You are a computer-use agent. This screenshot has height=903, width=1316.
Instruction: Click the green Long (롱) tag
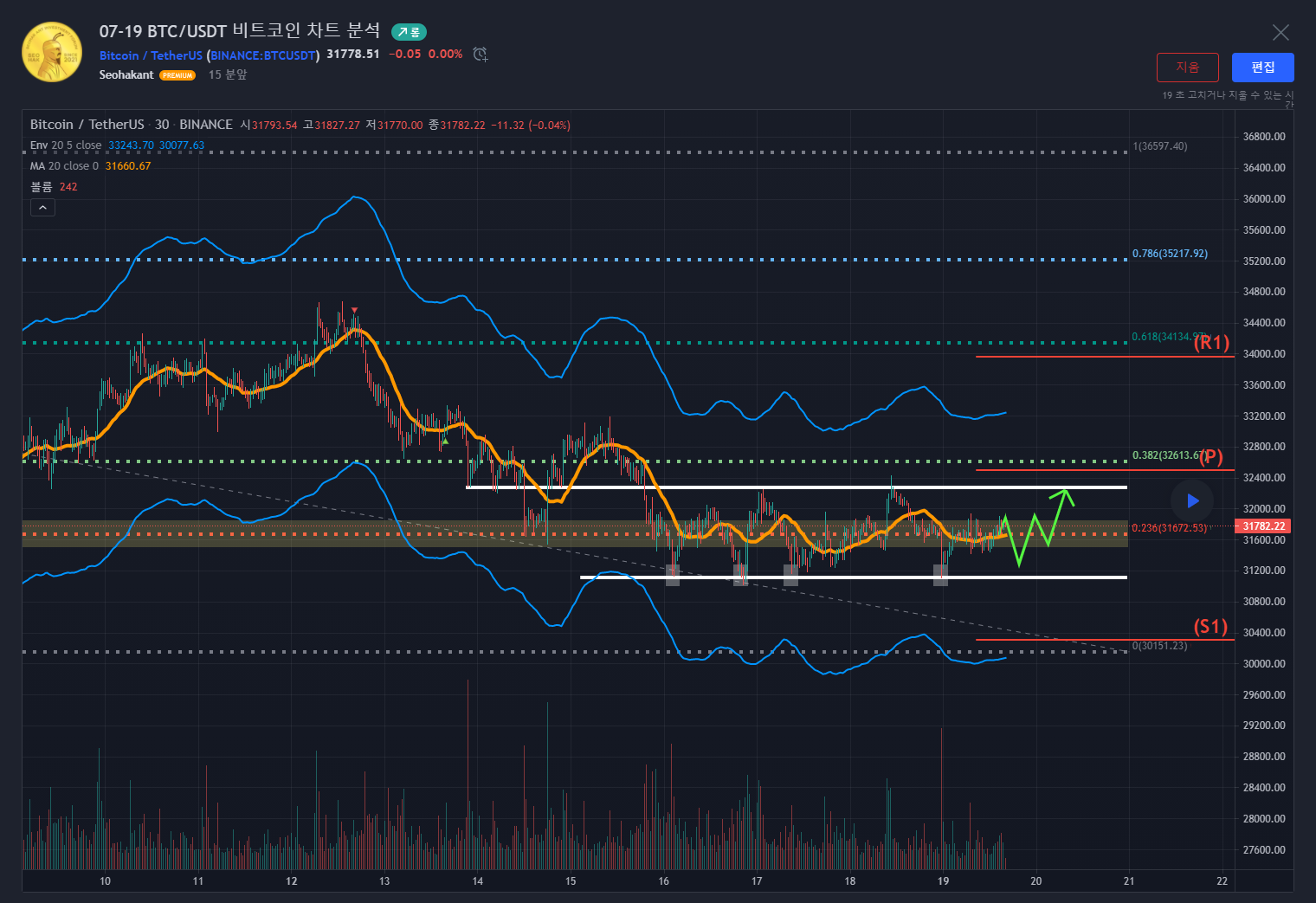(409, 32)
